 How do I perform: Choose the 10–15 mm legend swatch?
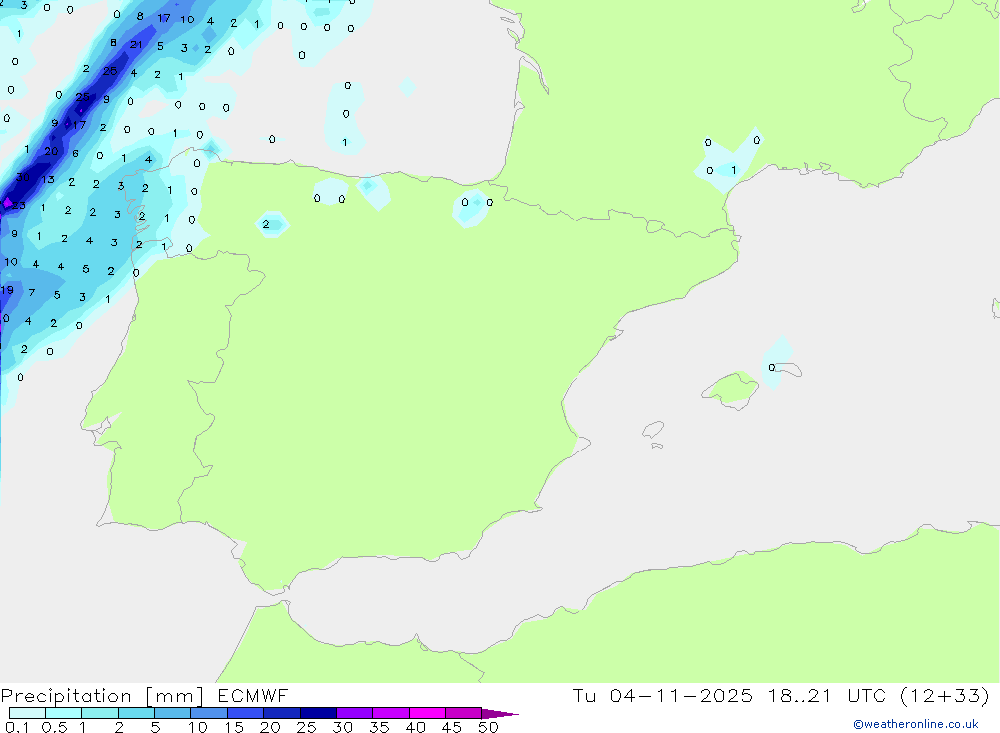209,713
